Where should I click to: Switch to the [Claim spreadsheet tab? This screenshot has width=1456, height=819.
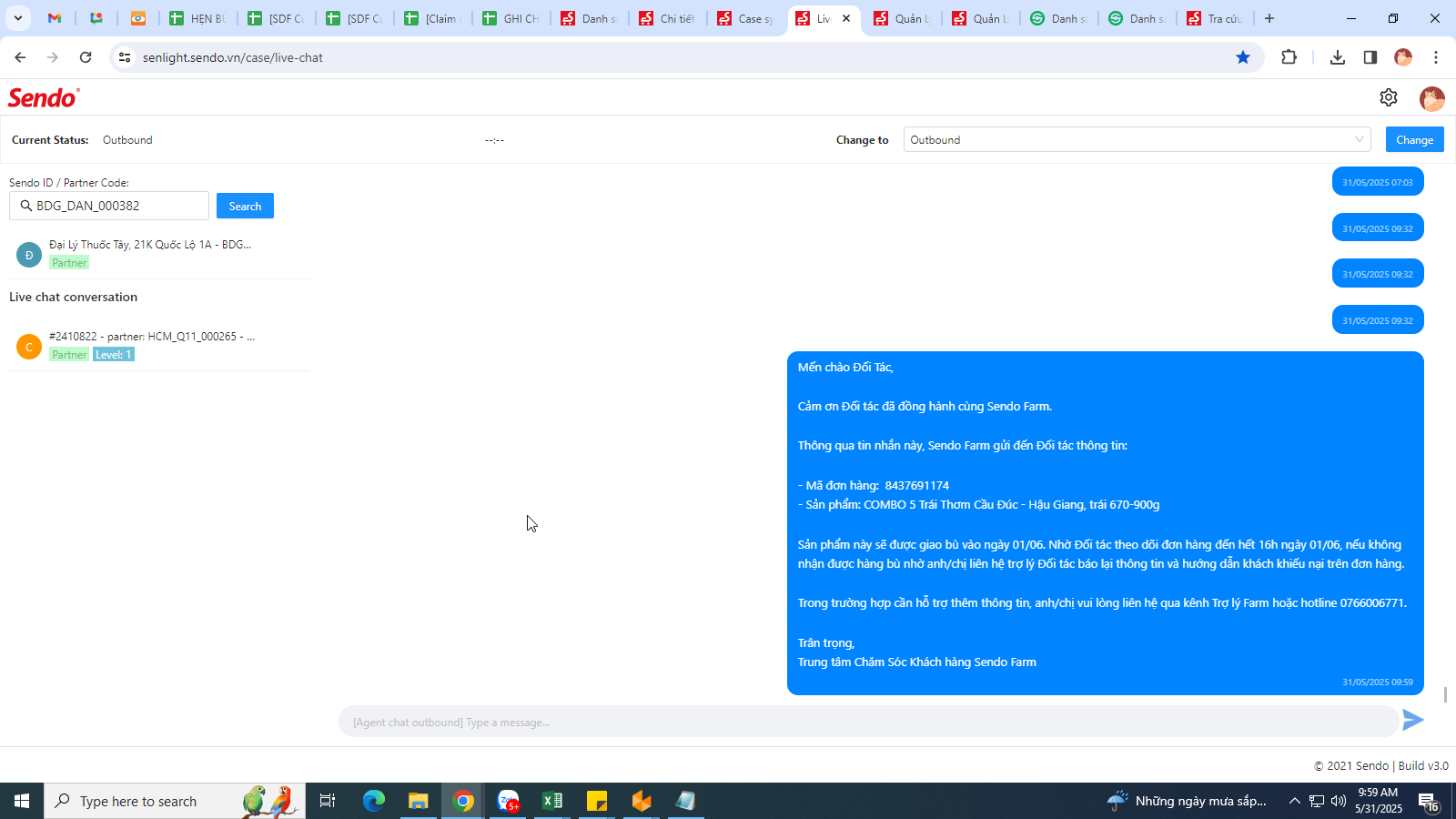(434, 18)
